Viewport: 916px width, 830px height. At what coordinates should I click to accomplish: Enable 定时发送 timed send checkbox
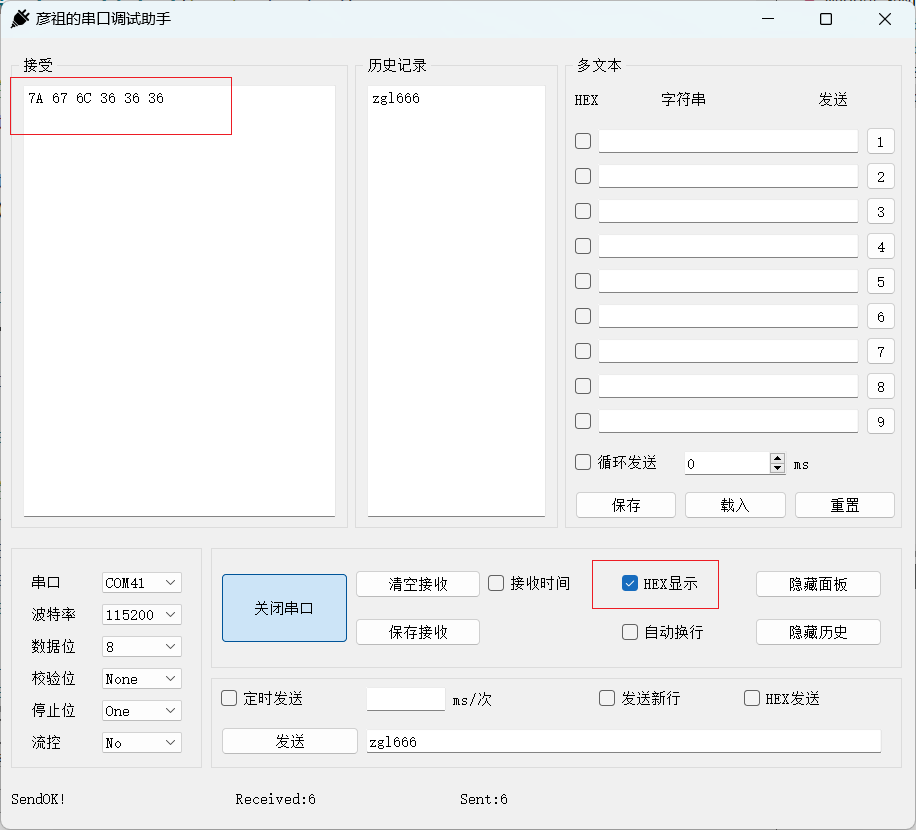click(229, 699)
